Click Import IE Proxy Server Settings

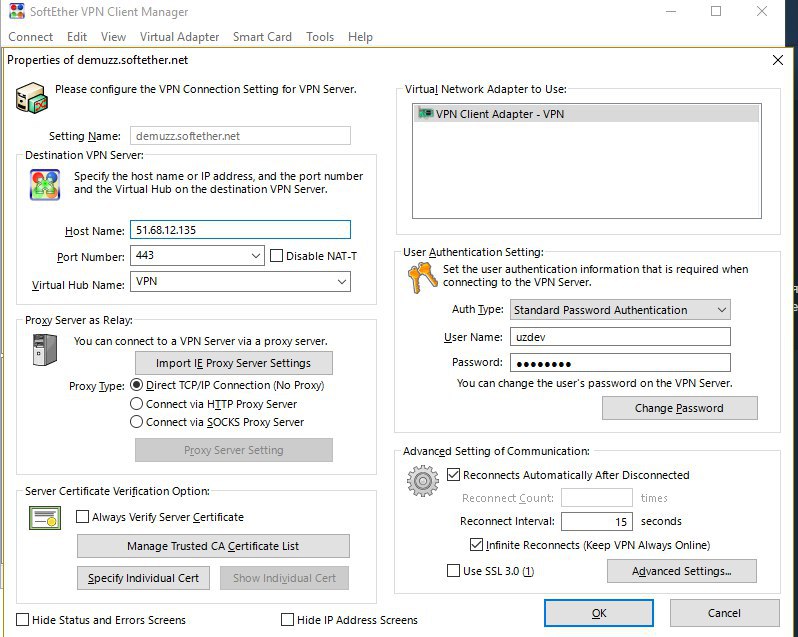pos(234,363)
